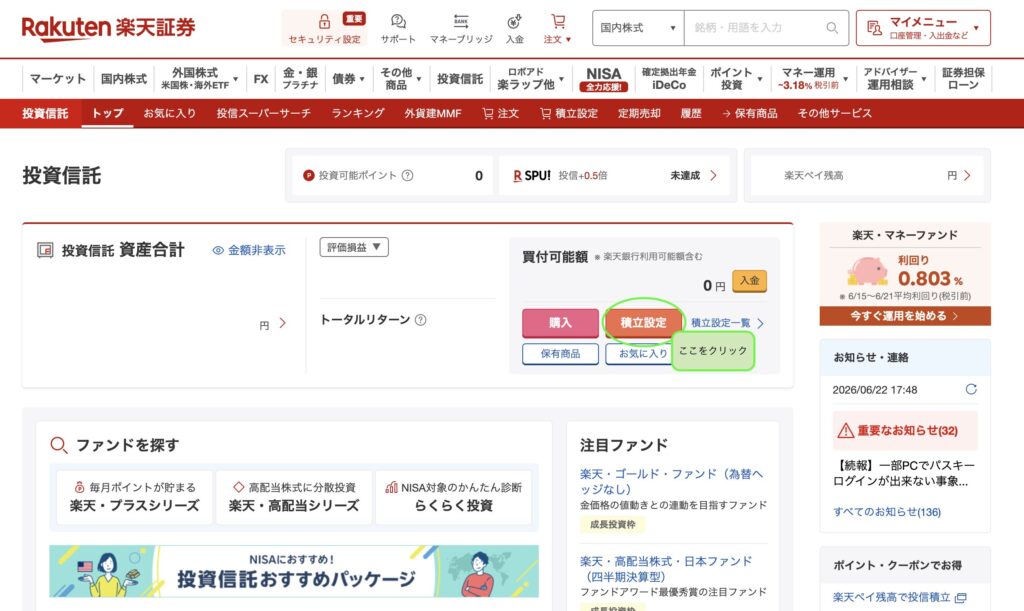Open Support chat icon
1024x611 pixels.
398,21
